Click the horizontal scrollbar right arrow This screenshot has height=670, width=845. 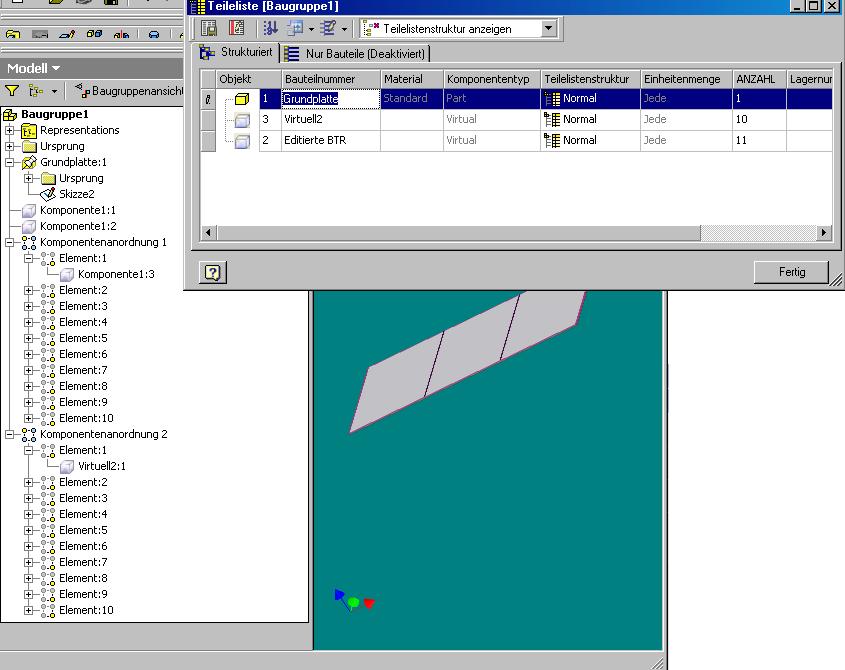pyautogui.click(x=824, y=232)
